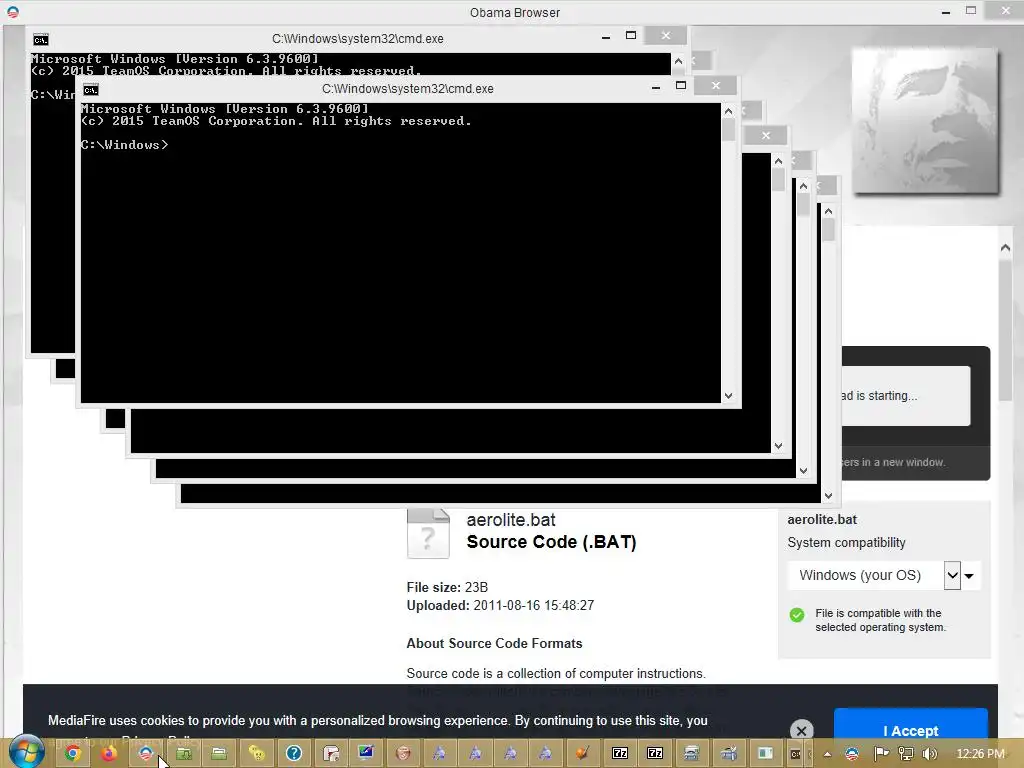Click I Accept on cookie notice
This screenshot has height=768, width=1024.
[910, 730]
